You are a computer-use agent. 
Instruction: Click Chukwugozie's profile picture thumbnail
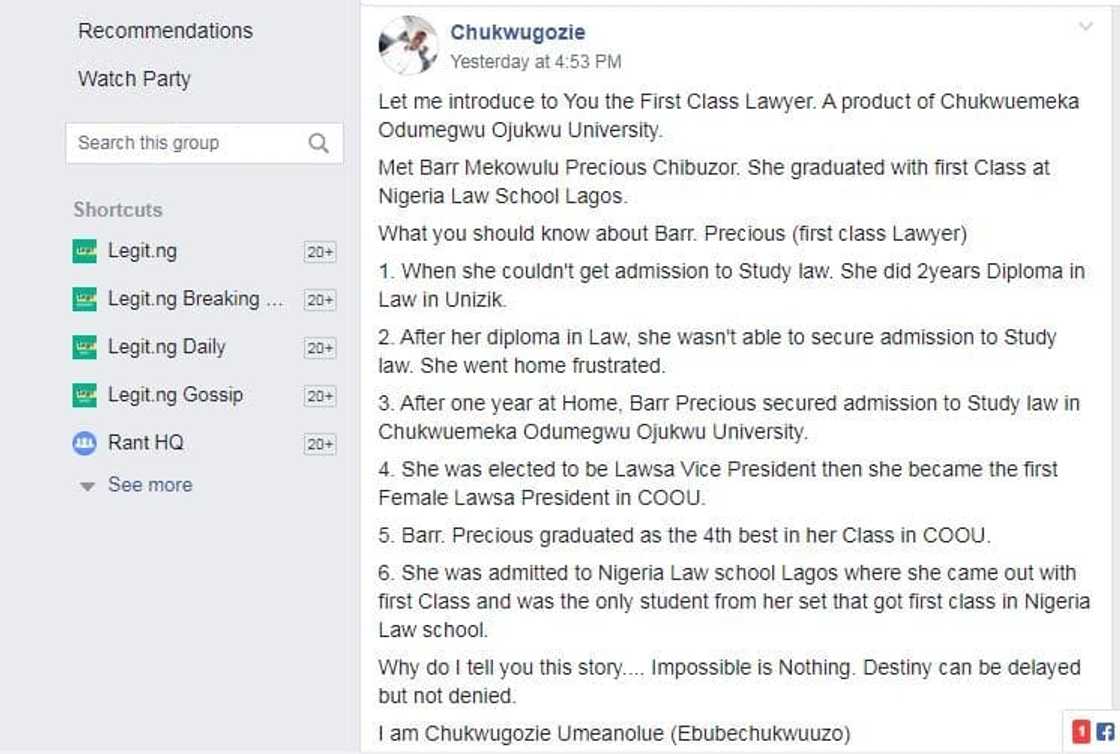(x=408, y=45)
